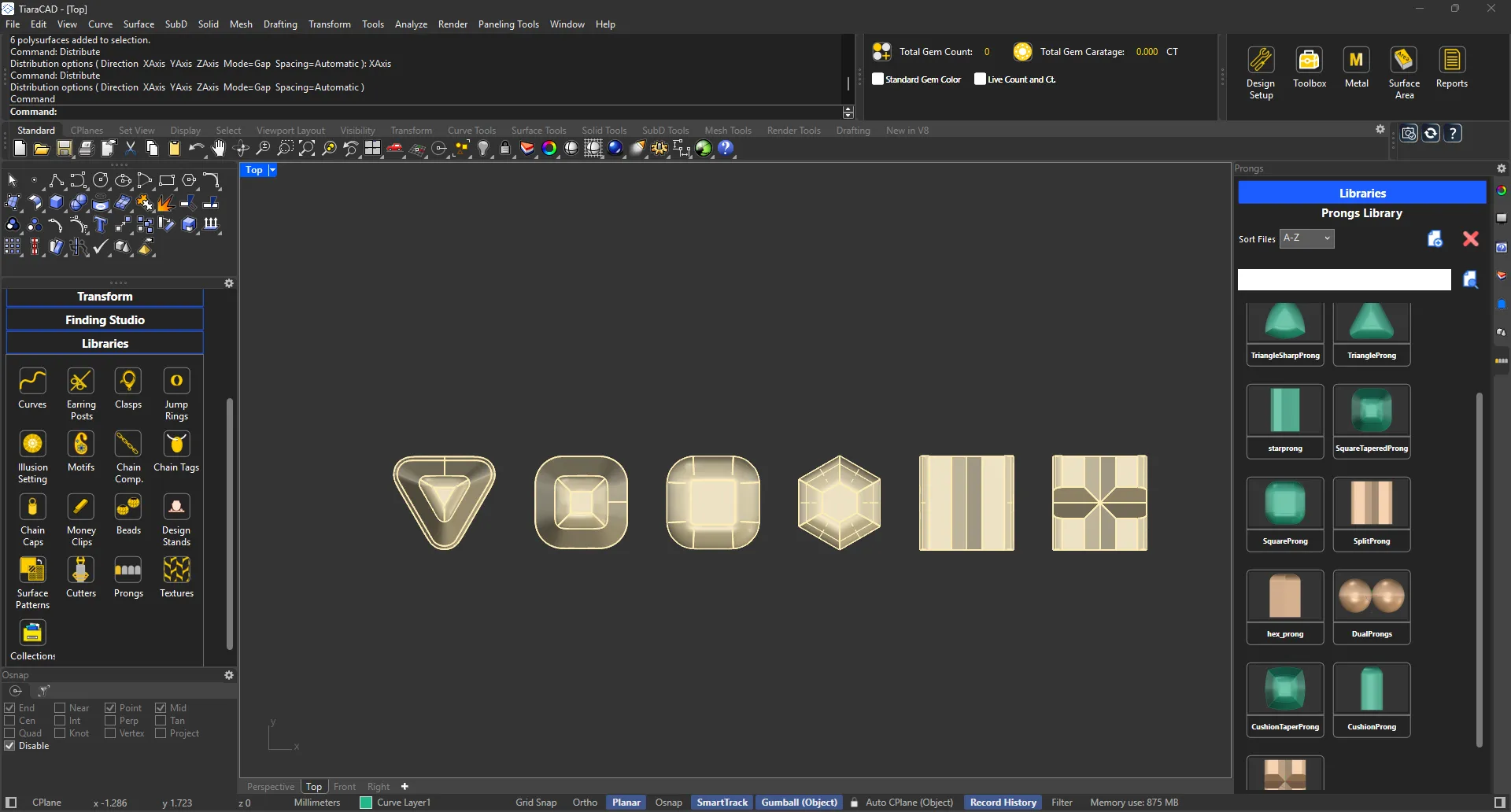The image size is (1511, 812).
Task: Open the Design Setup tool
Action: pos(1261,61)
